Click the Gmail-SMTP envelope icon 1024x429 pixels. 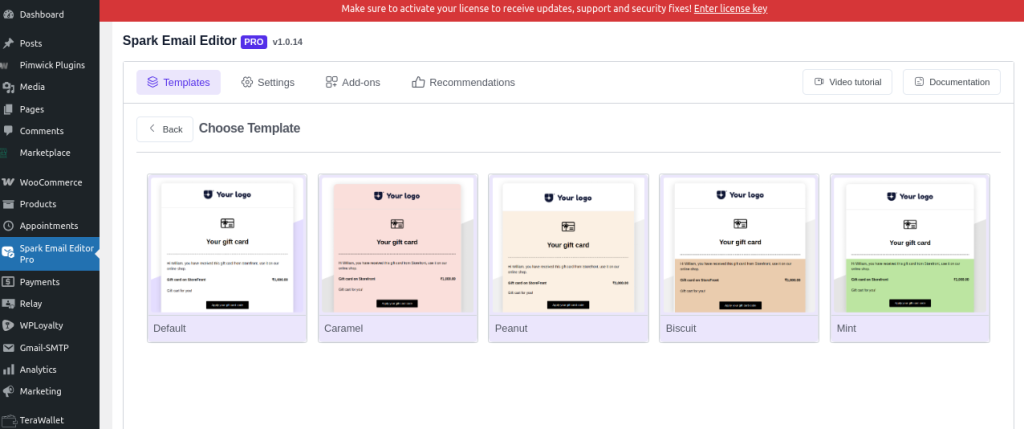[x=8, y=348]
